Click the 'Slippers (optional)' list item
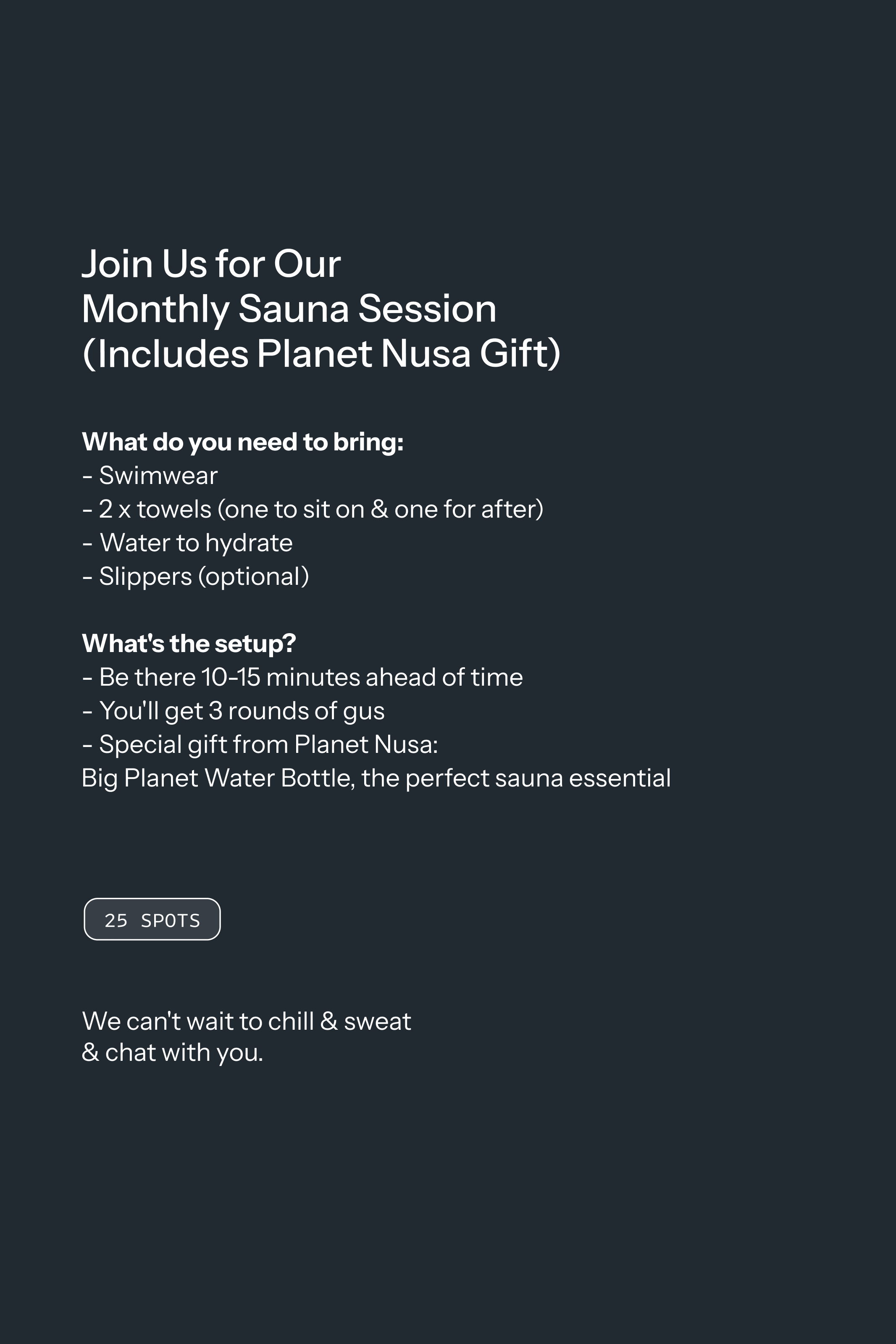Screen dimensions: 896x1344 195,576
